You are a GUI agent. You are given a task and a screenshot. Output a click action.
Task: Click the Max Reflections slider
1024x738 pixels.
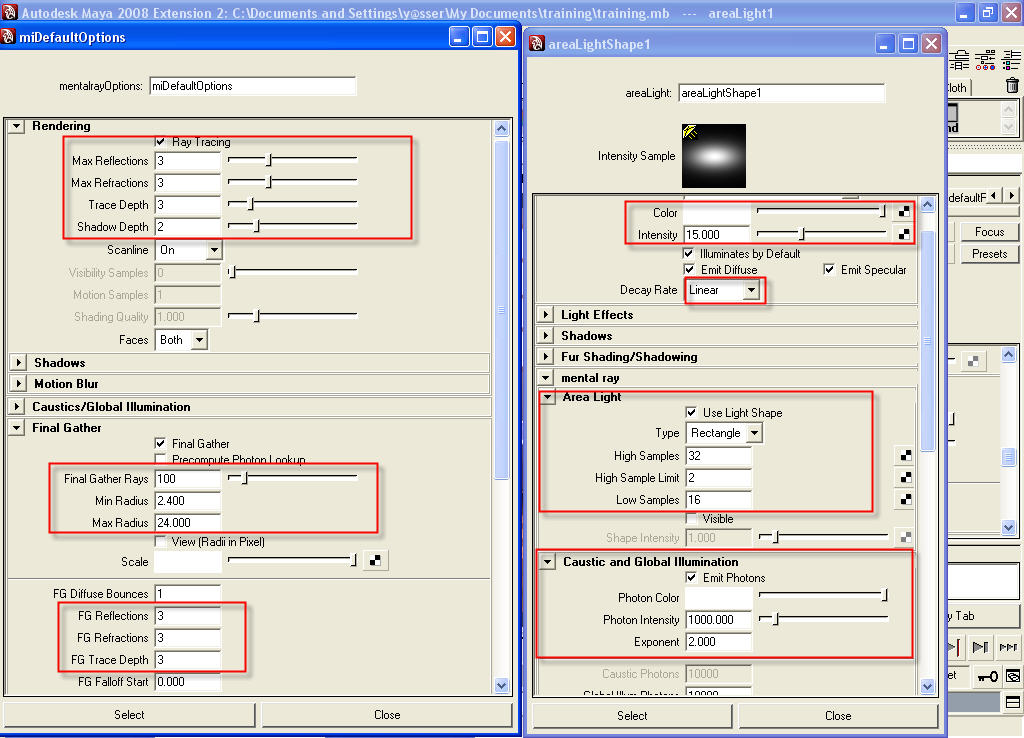[x=292, y=159]
